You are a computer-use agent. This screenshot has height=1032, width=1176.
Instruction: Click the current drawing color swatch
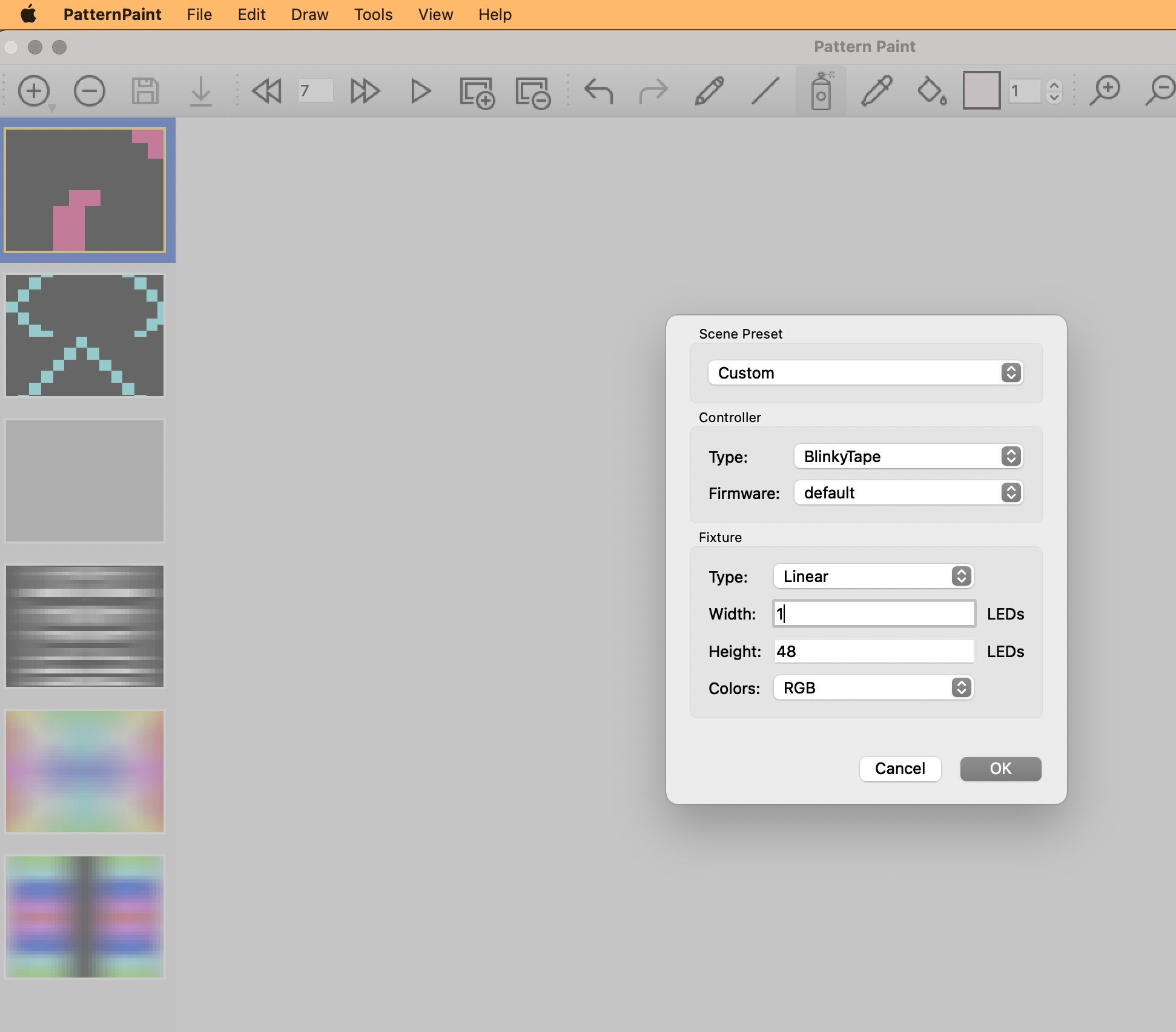(x=981, y=91)
